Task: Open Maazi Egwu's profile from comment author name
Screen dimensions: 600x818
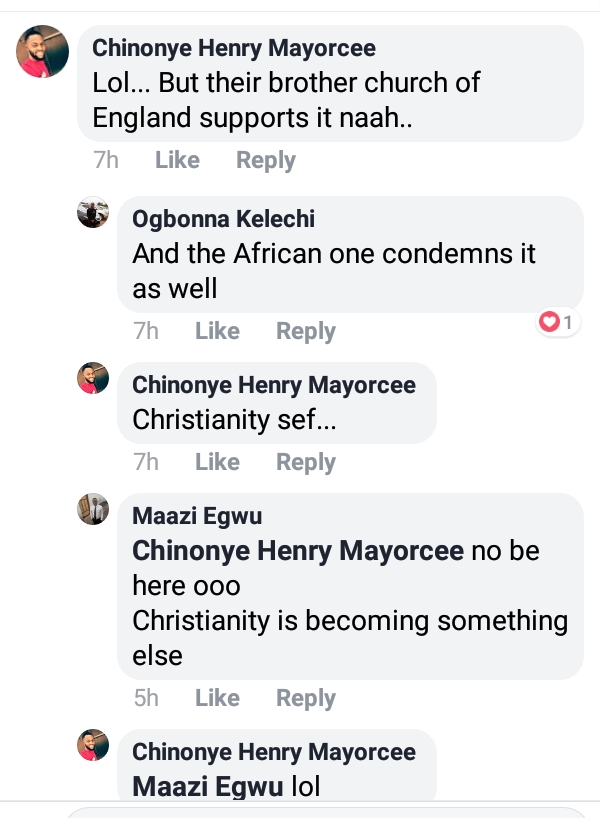Action: tap(183, 516)
